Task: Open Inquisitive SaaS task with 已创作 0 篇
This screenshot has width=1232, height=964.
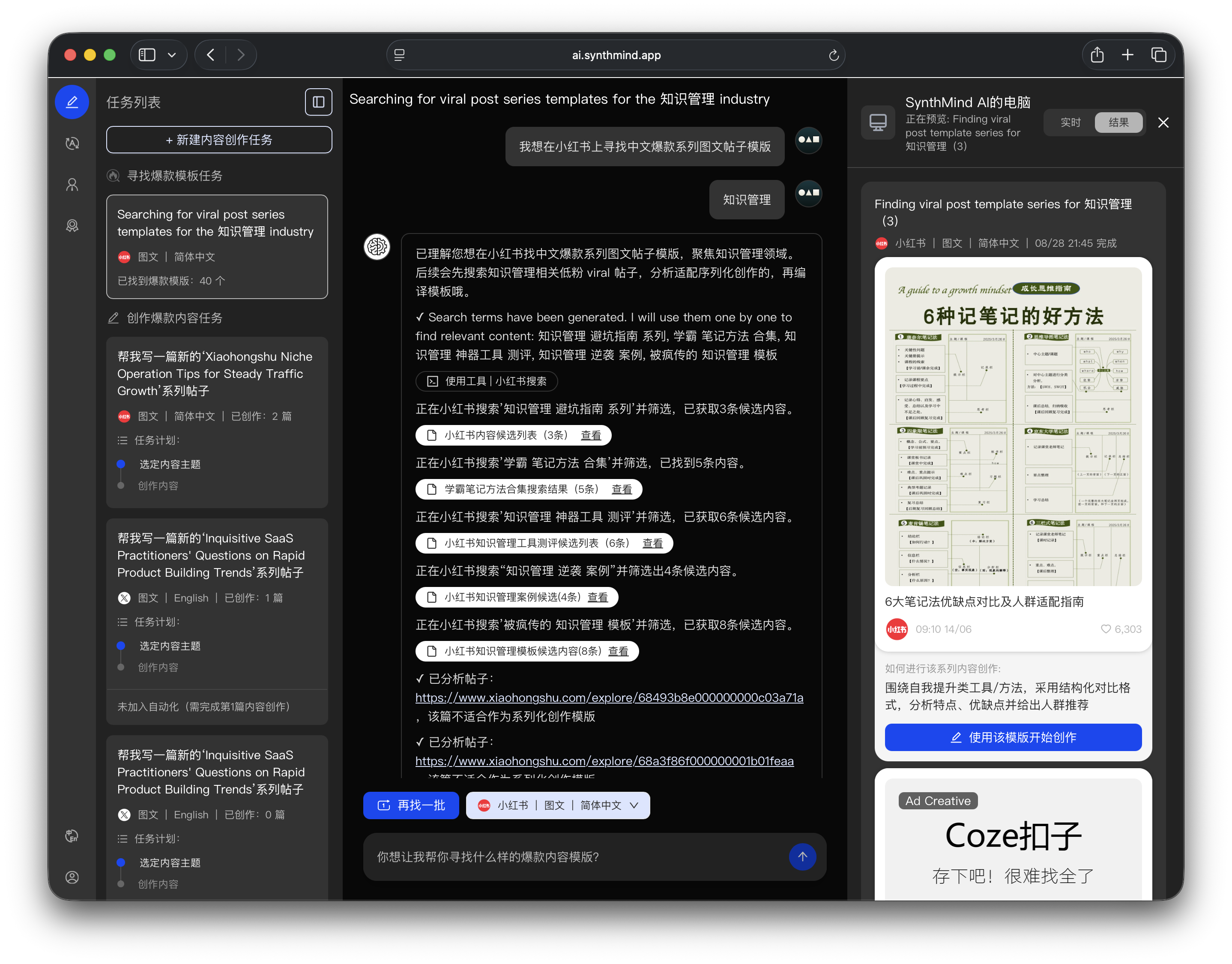Action: pyautogui.click(x=217, y=817)
